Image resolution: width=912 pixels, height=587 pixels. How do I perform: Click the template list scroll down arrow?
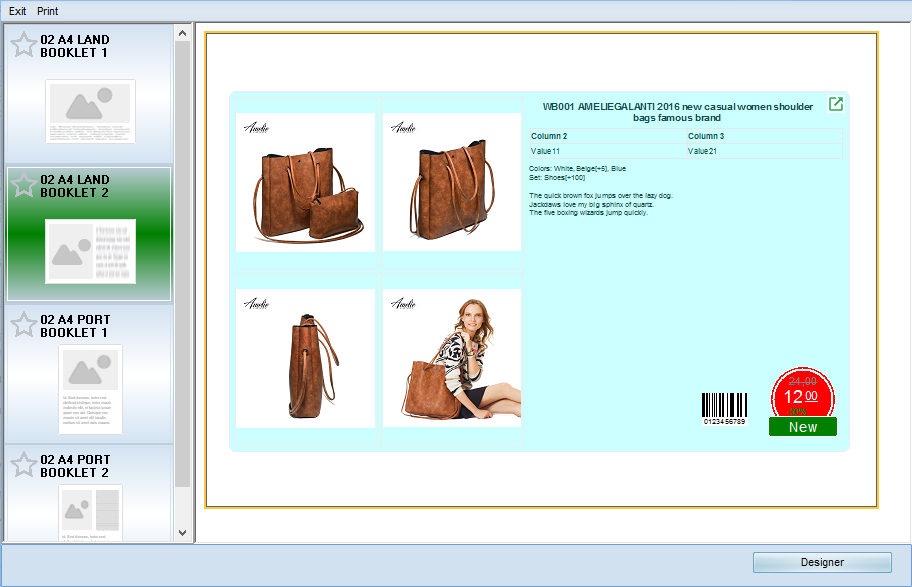click(183, 532)
